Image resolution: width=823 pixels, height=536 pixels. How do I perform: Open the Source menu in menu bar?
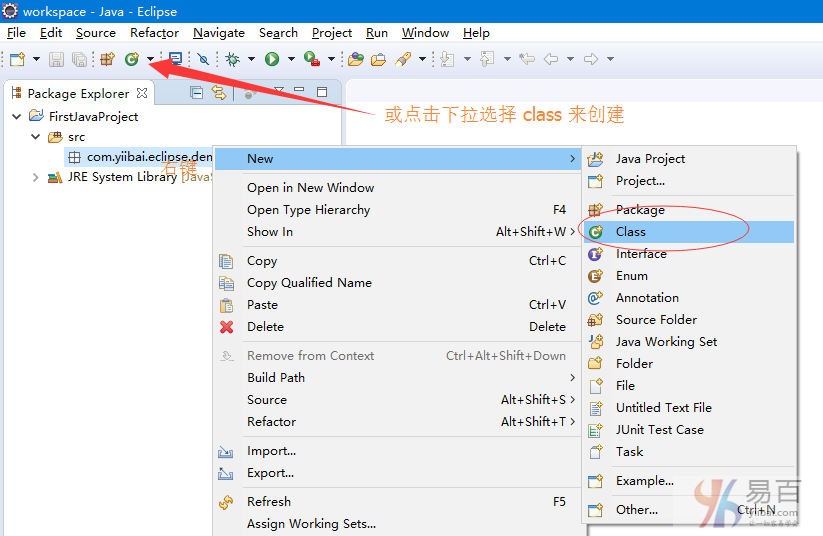coord(96,33)
